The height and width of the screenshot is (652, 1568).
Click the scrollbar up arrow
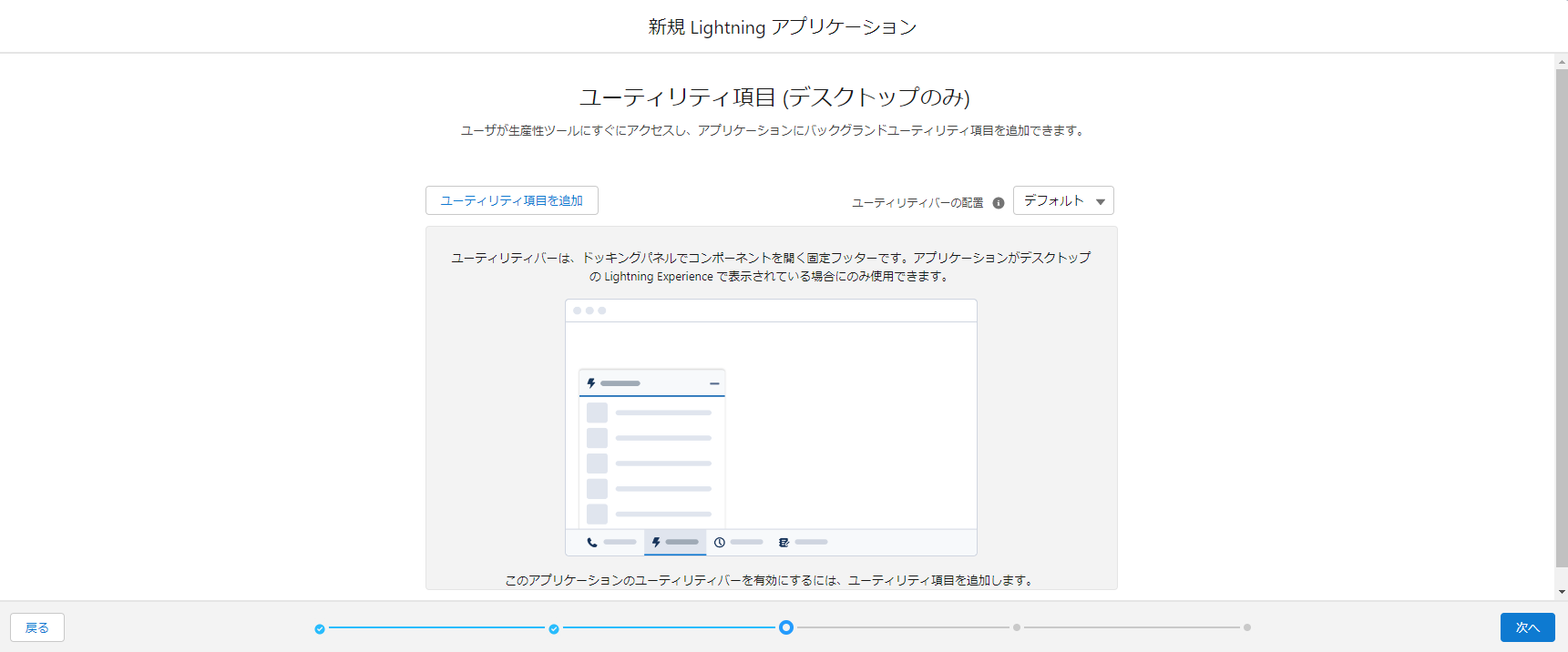pos(1562,62)
